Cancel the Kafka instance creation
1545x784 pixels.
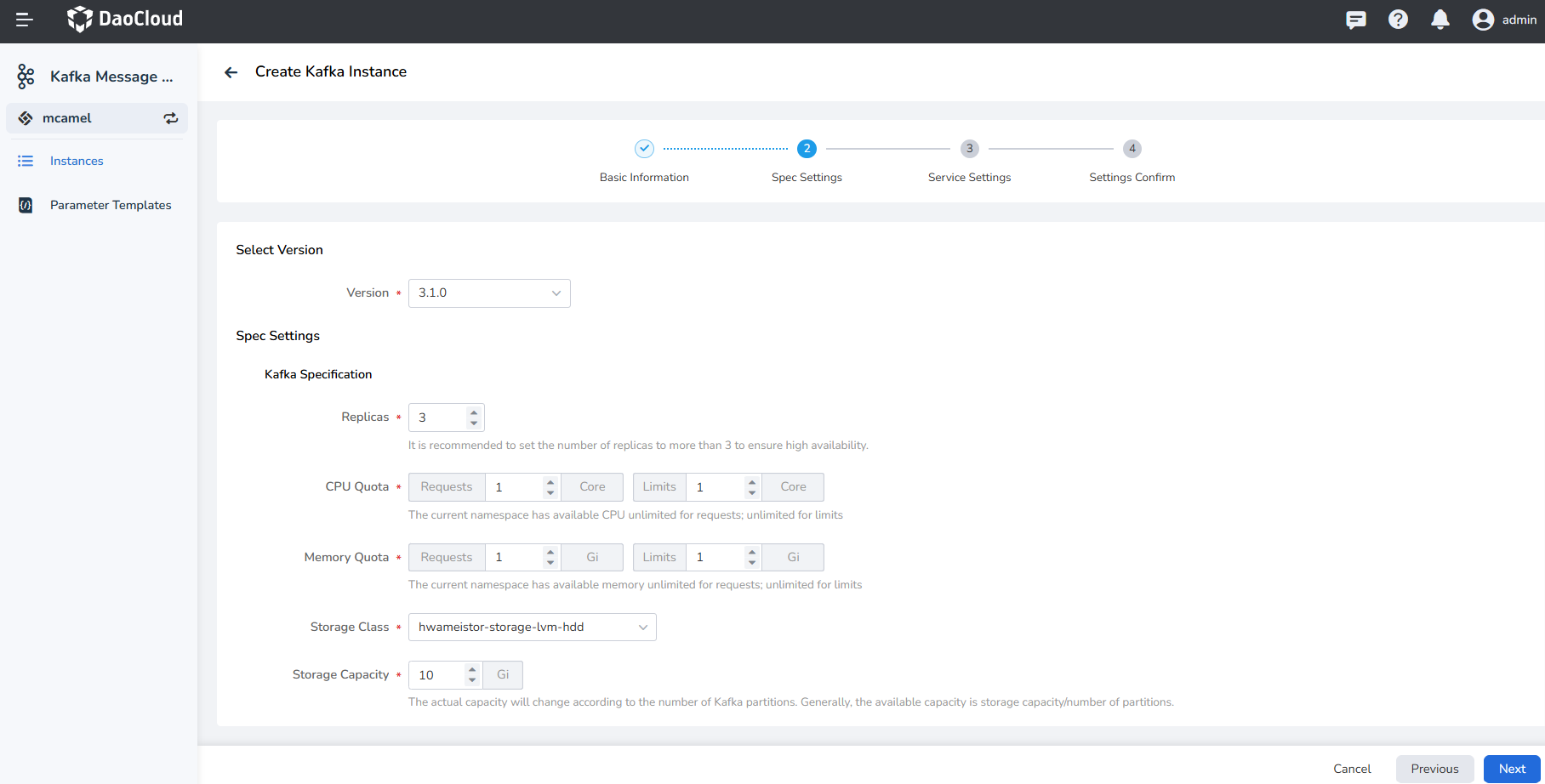click(x=1352, y=769)
